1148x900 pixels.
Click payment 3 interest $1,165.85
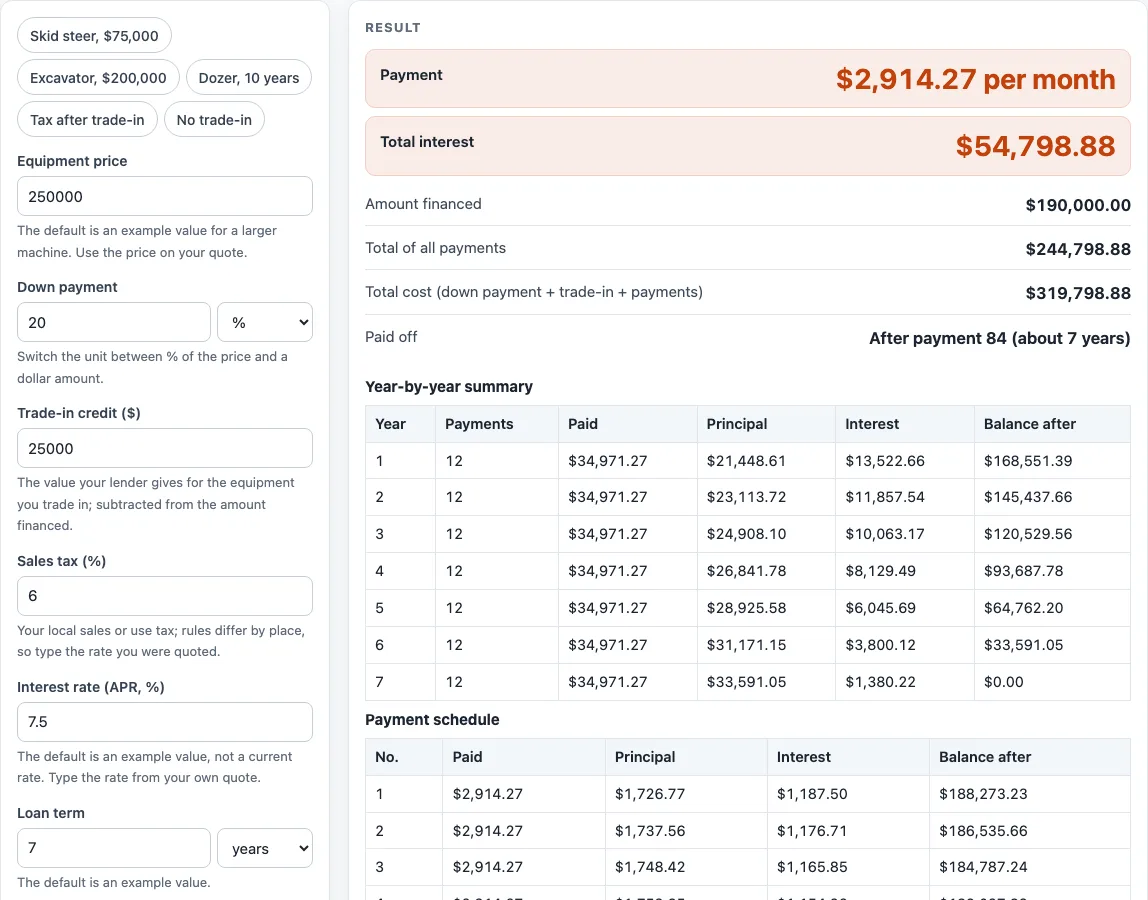tap(812, 867)
